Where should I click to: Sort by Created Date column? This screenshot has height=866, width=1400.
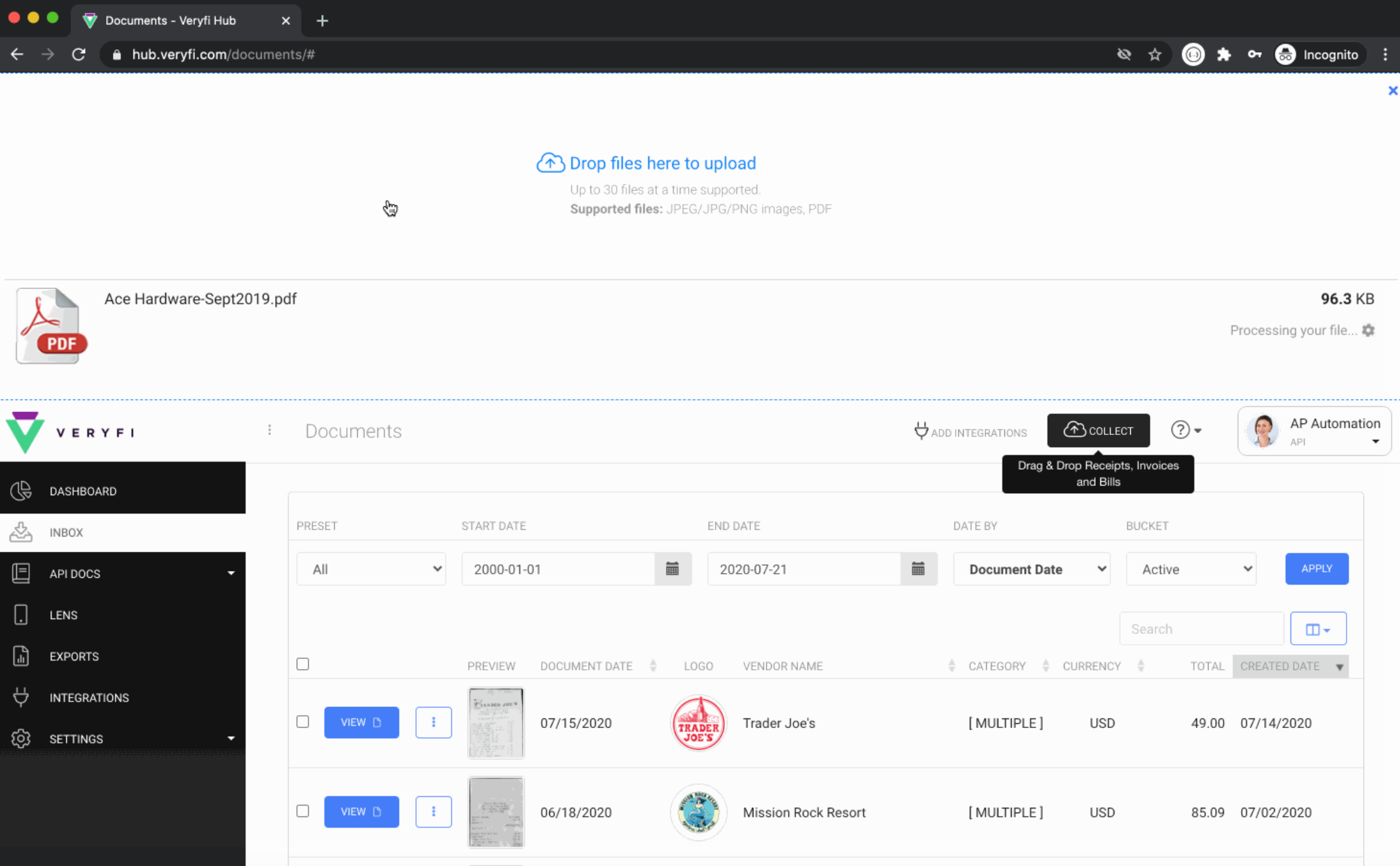click(x=1290, y=666)
